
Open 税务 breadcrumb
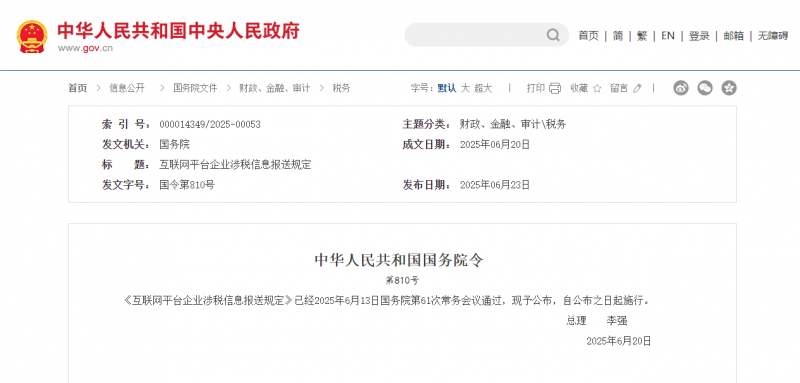click(x=341, y=88)
